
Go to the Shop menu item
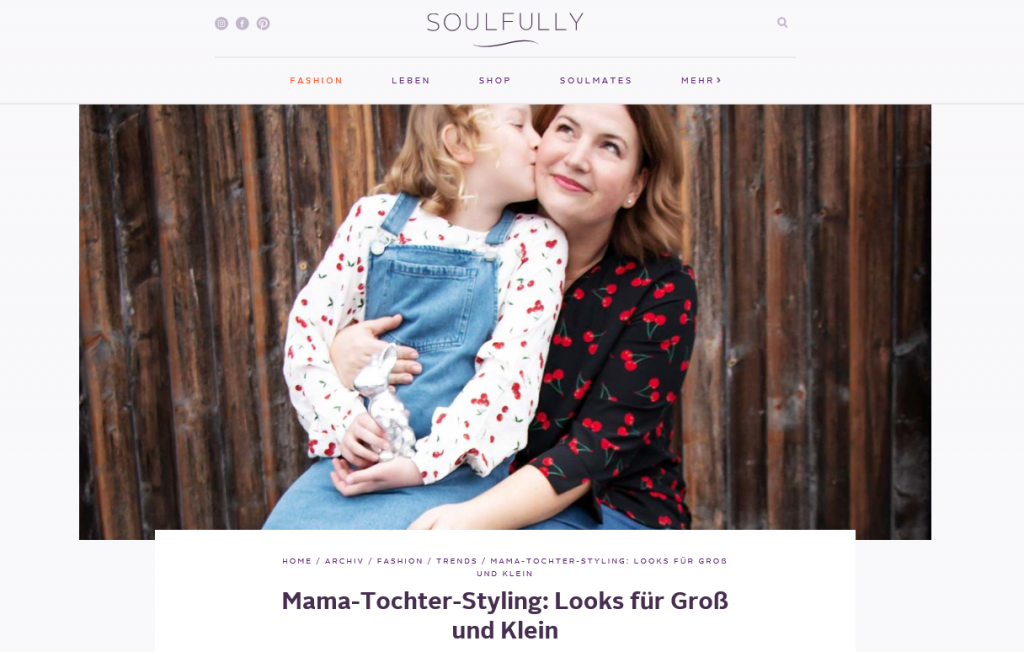point(494,80)
